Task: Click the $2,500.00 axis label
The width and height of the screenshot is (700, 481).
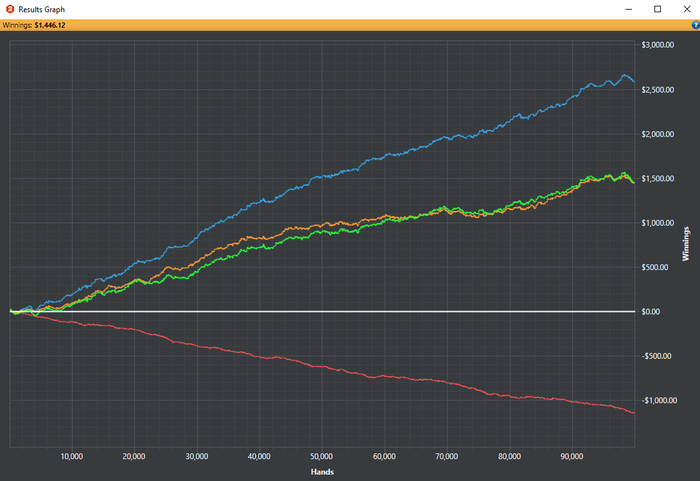Action: click(x=658, y=90)
